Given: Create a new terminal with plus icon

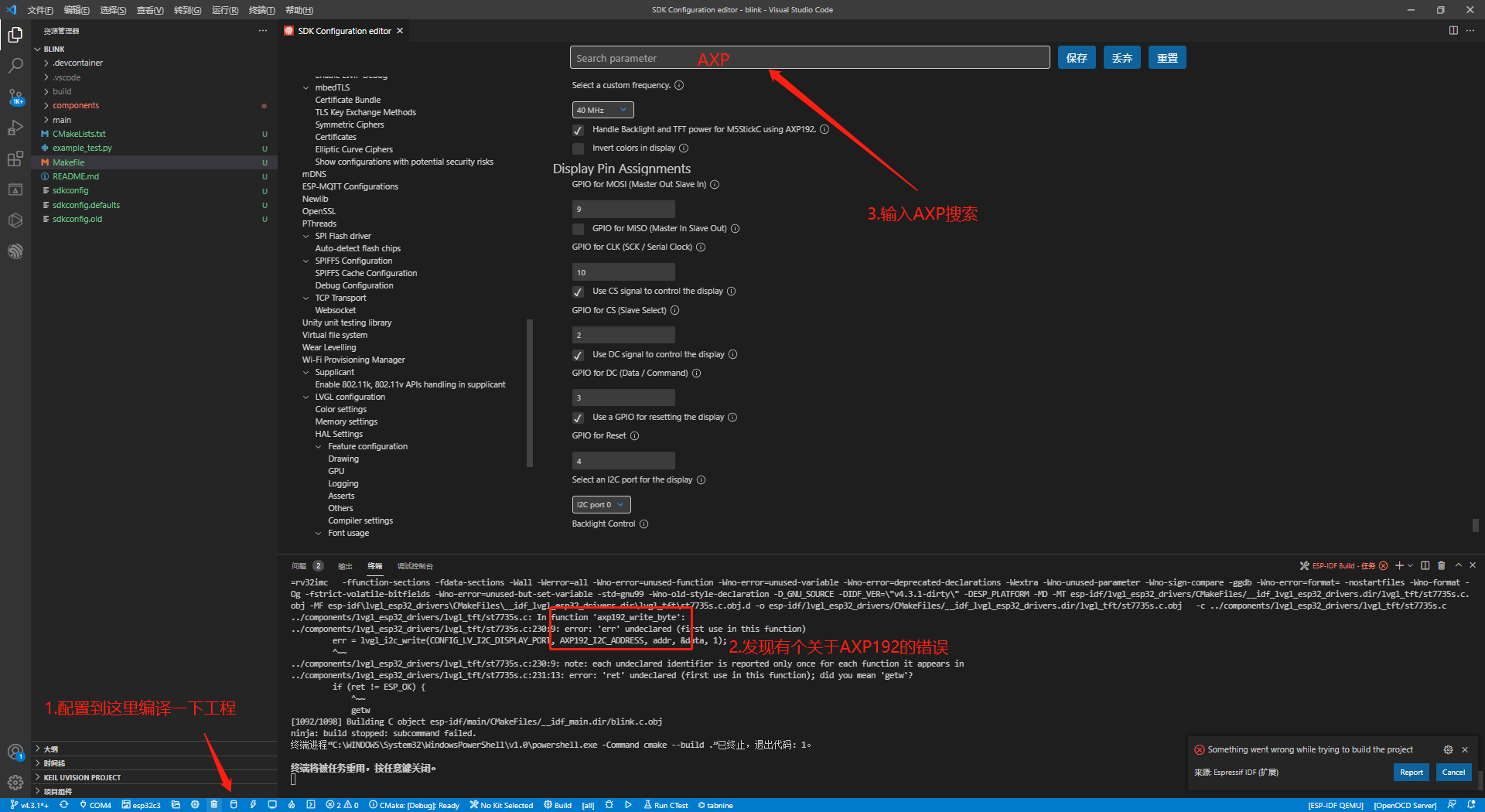Looking at the screenshot, I should 1399,565.
